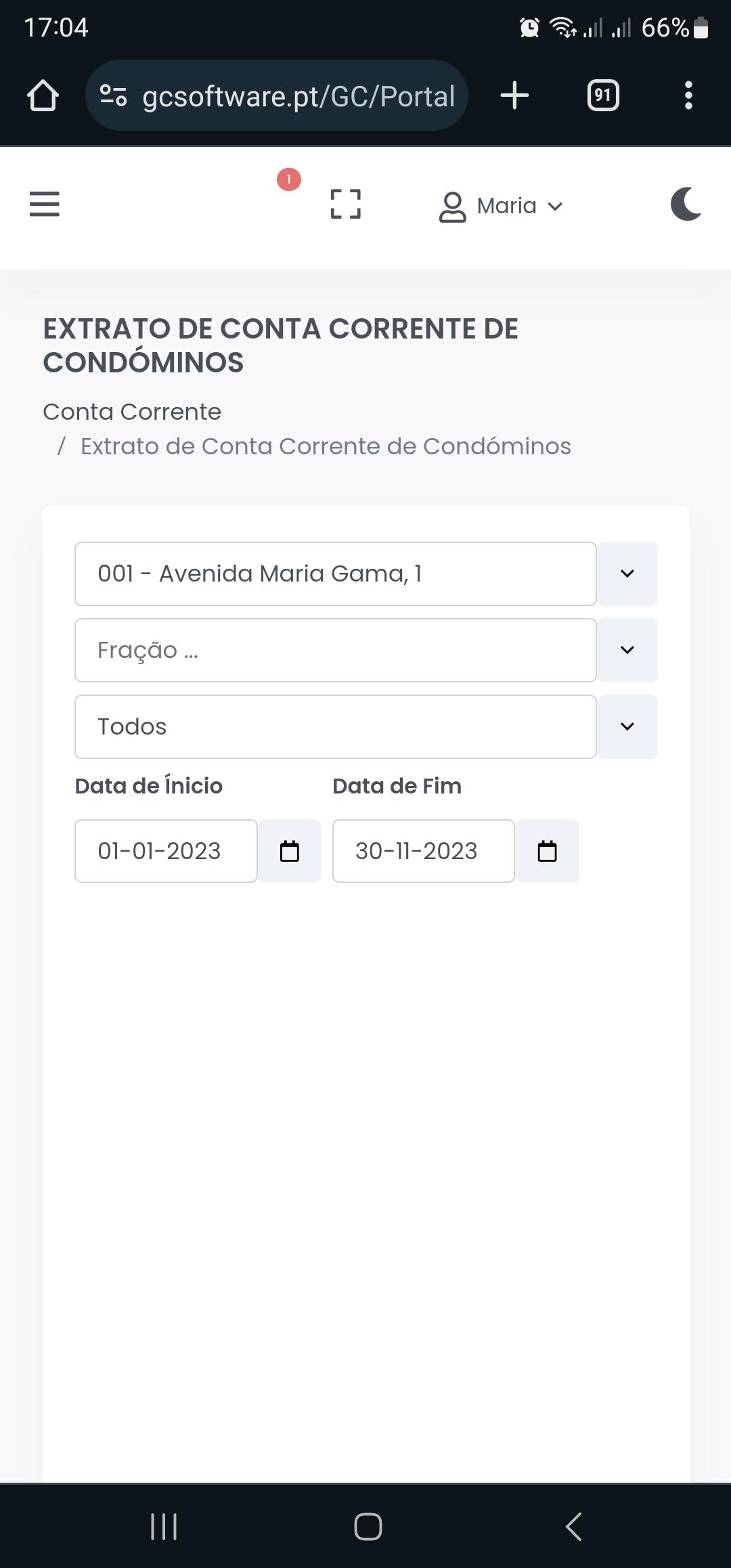Open calendar for Data de Ínicio
731x1568 pixels.
click(x=290, y=851)
